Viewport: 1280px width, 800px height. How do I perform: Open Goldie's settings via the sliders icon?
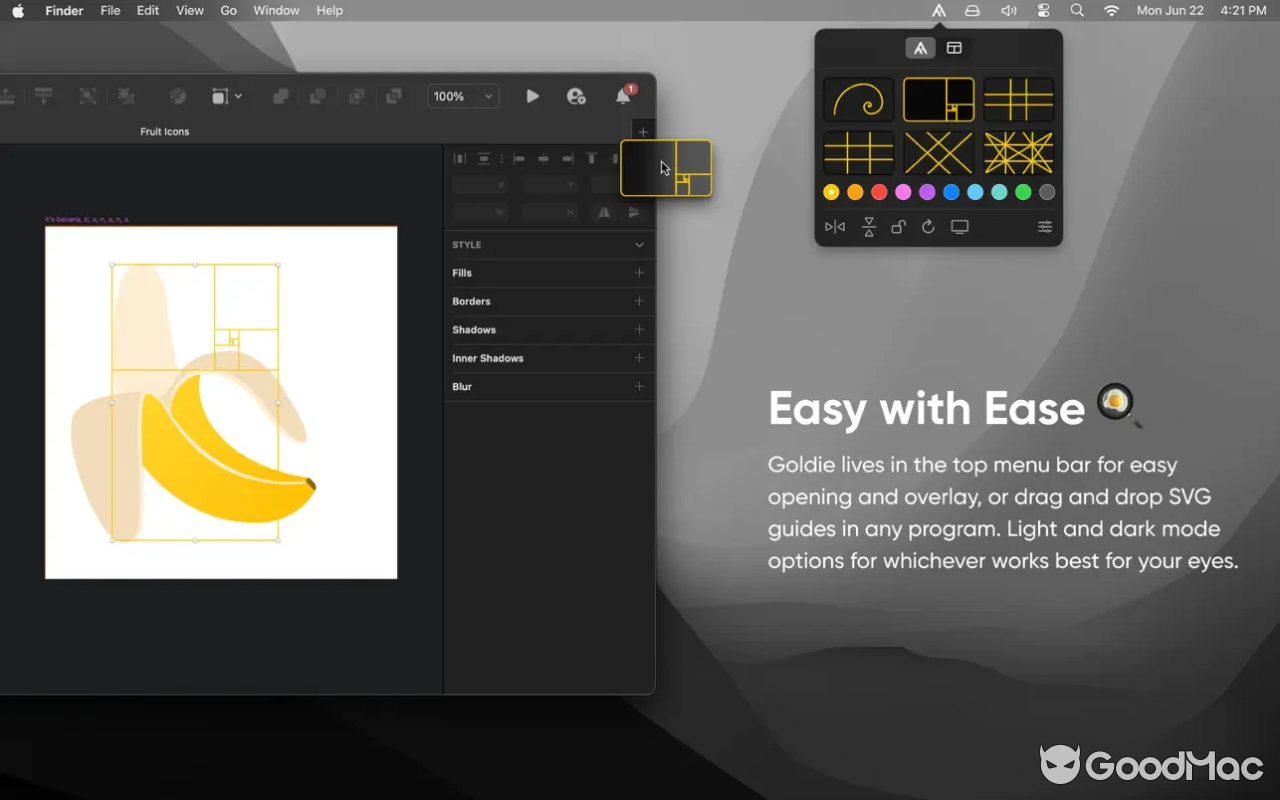(x=1044, y=227)
